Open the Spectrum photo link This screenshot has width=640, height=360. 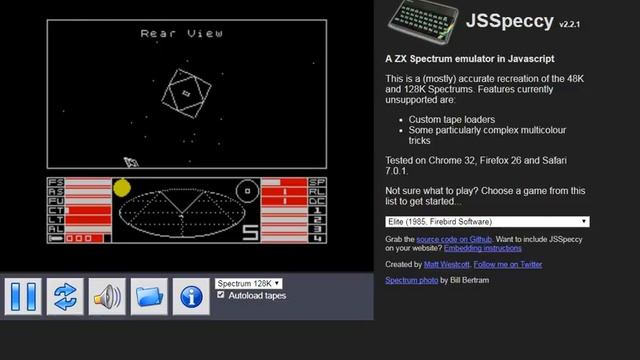coord(411,280)
